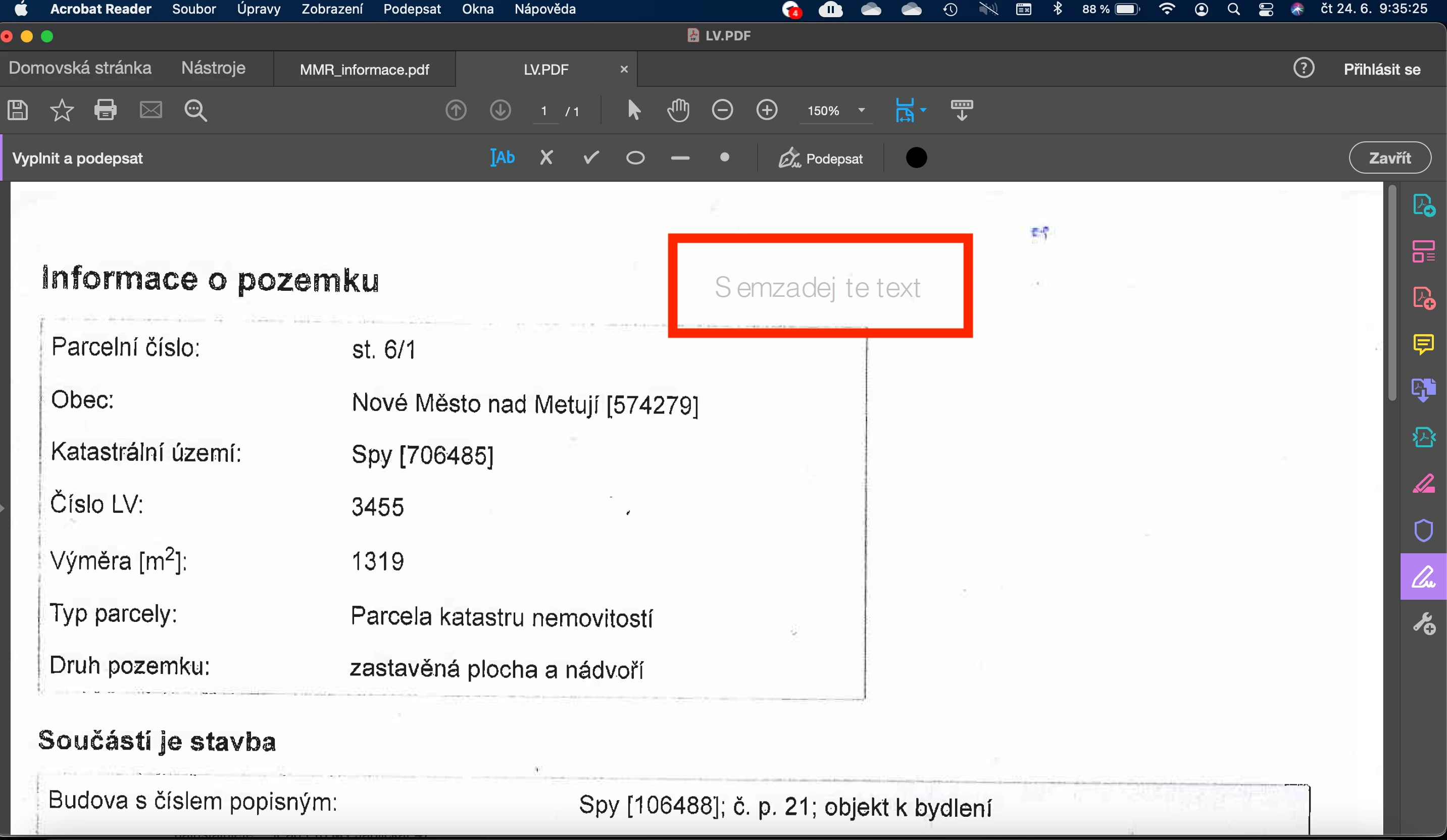Select the Hand pan tool
The image size is (1447, 840).
point(678,110)
